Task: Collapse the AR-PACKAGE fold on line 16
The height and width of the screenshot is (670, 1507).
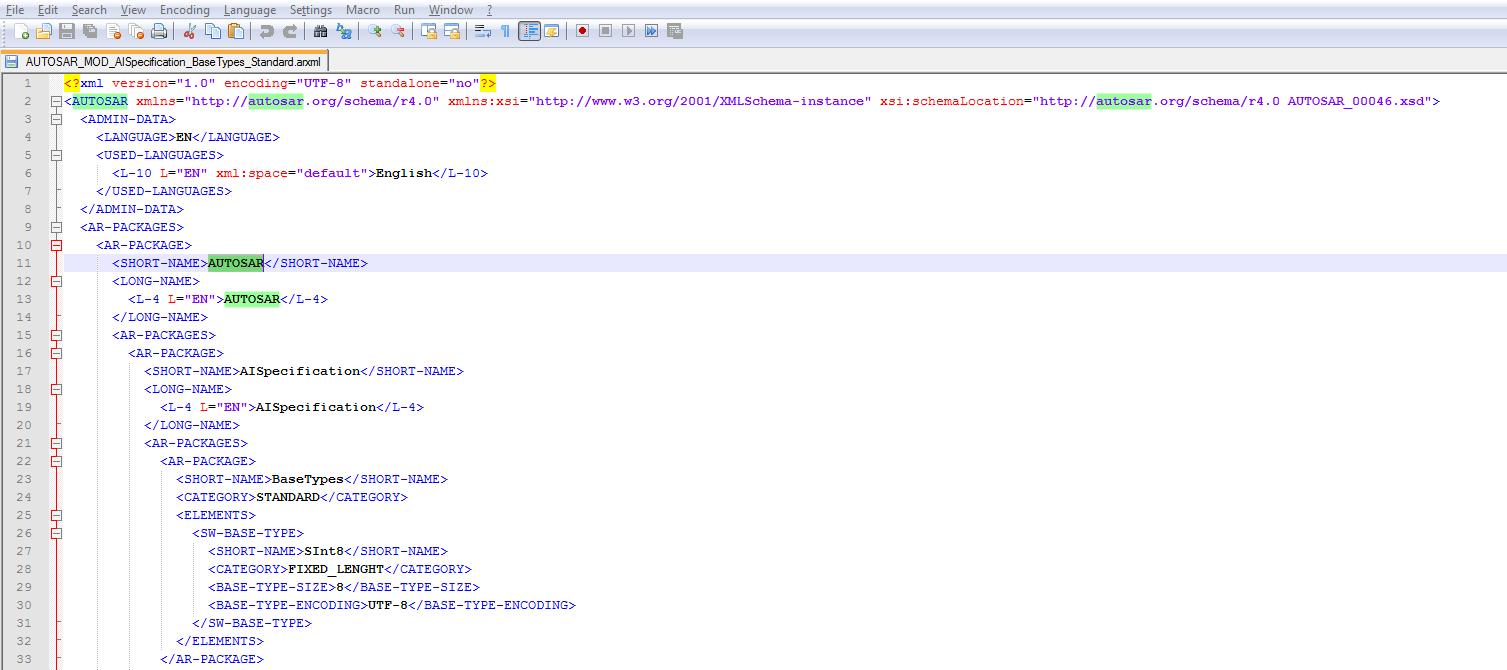Action: (56, 353)
